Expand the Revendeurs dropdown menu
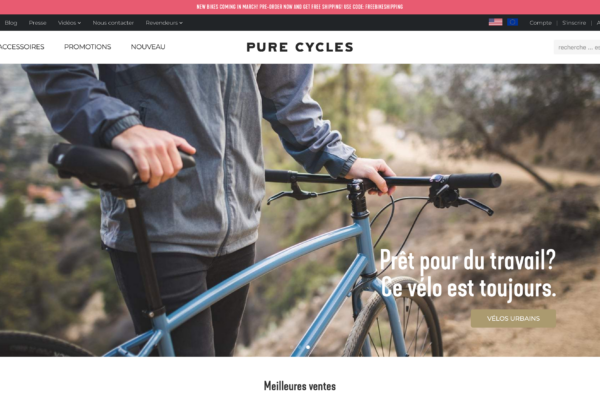 click(x=164, y=23)
